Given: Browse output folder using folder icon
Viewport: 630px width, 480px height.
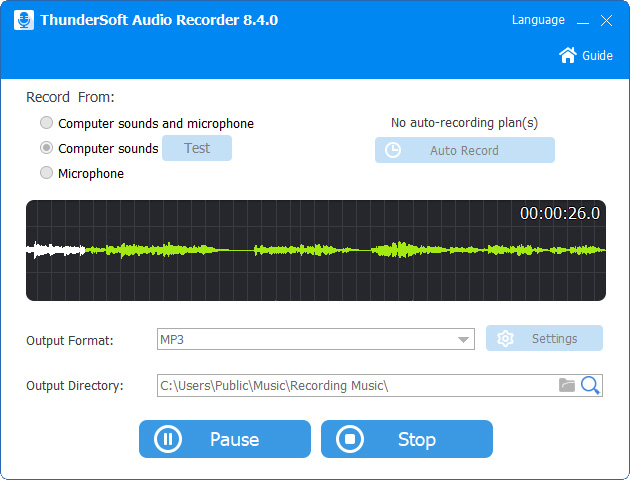Looking at the screenshot, I should coord(567,385).
